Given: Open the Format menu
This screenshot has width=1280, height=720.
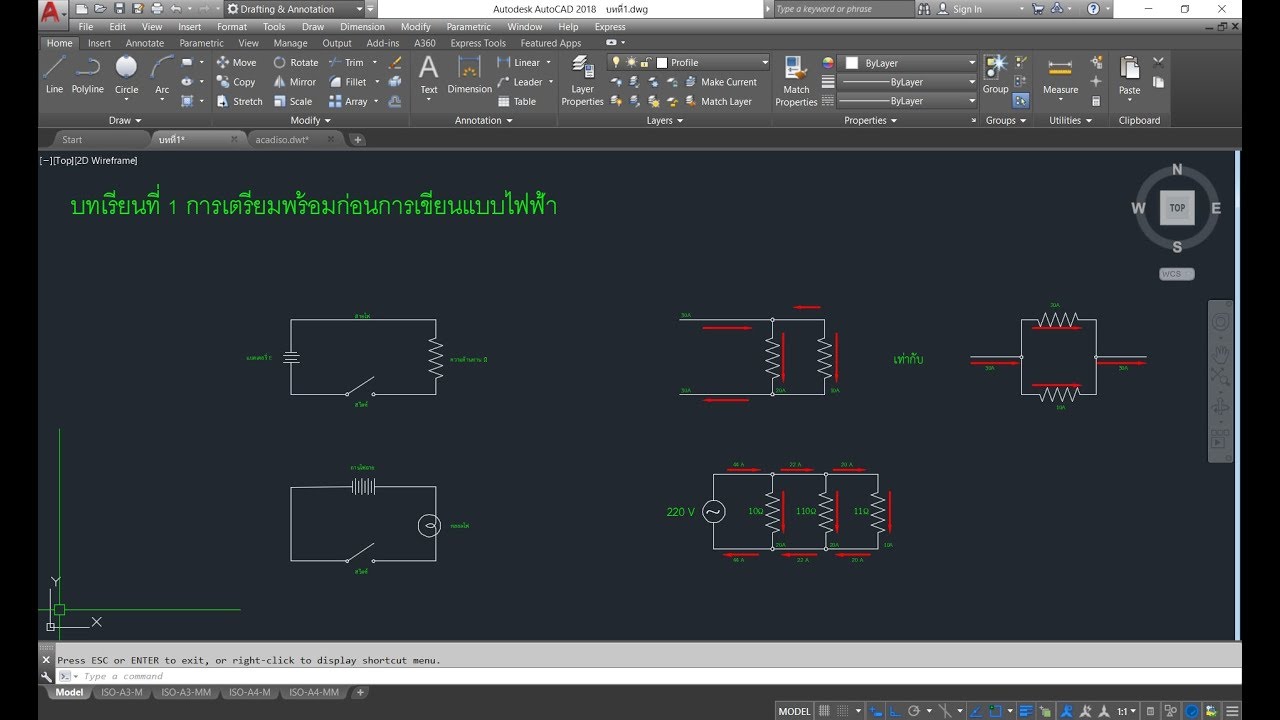Looking at the screenshot, I should click(232, 27).
